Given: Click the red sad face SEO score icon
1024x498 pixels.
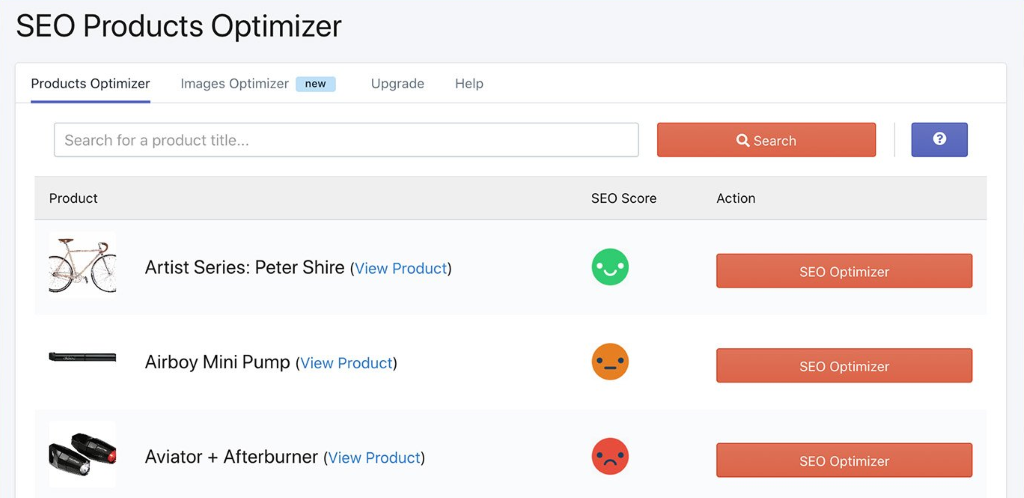Looking at the screenshot, I should (x=610, y=457).
